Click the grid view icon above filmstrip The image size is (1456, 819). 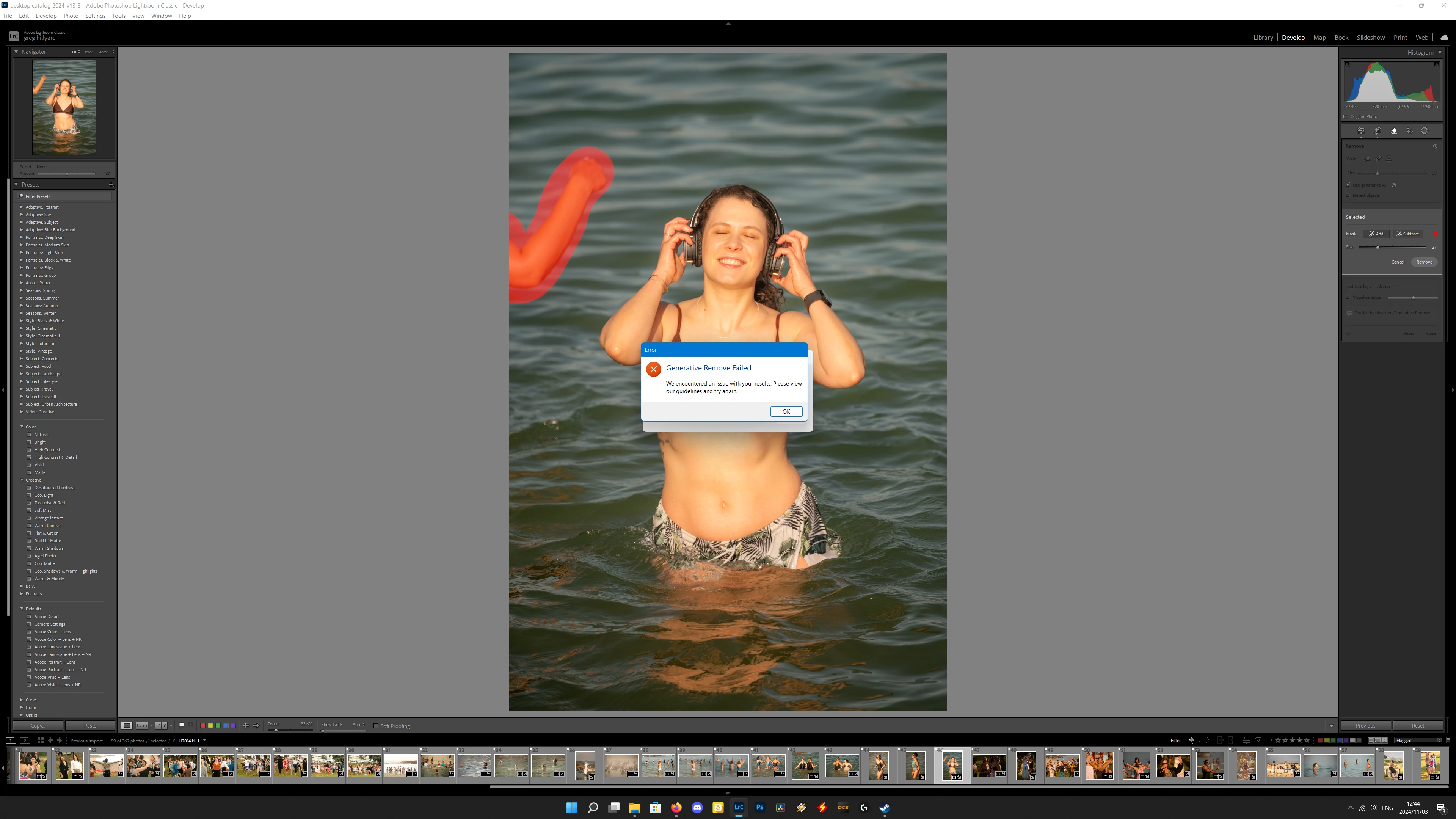41,741
